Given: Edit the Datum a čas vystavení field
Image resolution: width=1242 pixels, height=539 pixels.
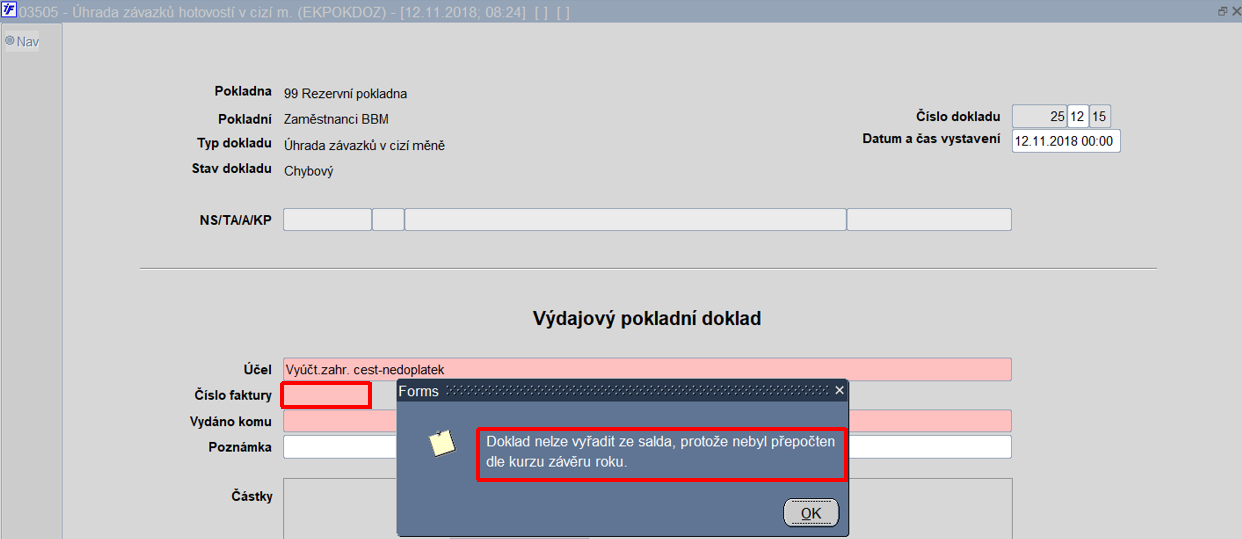Looking at the screenshot, I should pos(1066,141).
